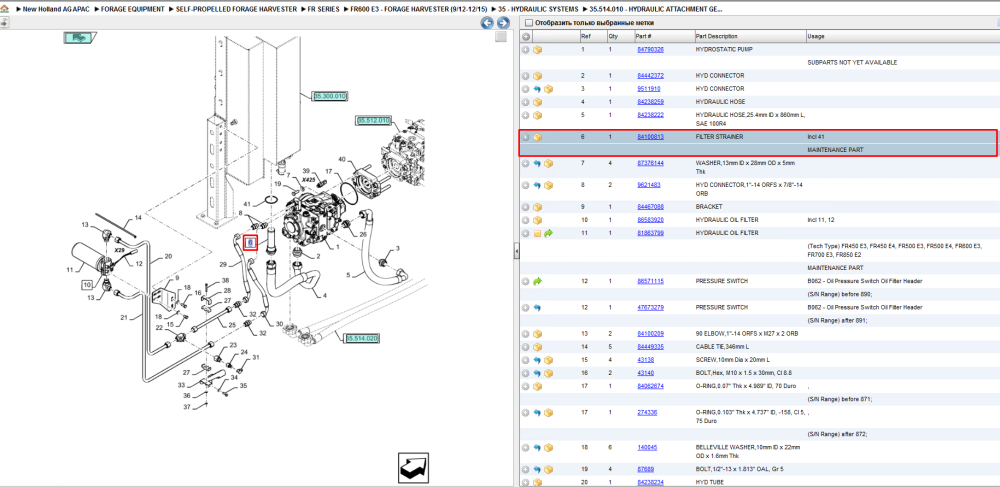Viewport: 1000px width, 487px height.
Task: Open the SELF-PROPELLED FORAGE HARVESTER breadcrumb
Action: (236, 10)
